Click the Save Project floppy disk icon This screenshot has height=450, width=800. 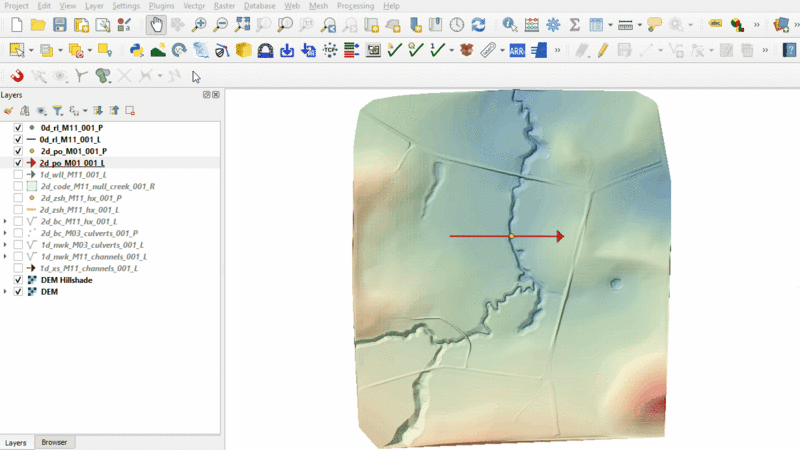pyautogui.click(x=60, y=24)
